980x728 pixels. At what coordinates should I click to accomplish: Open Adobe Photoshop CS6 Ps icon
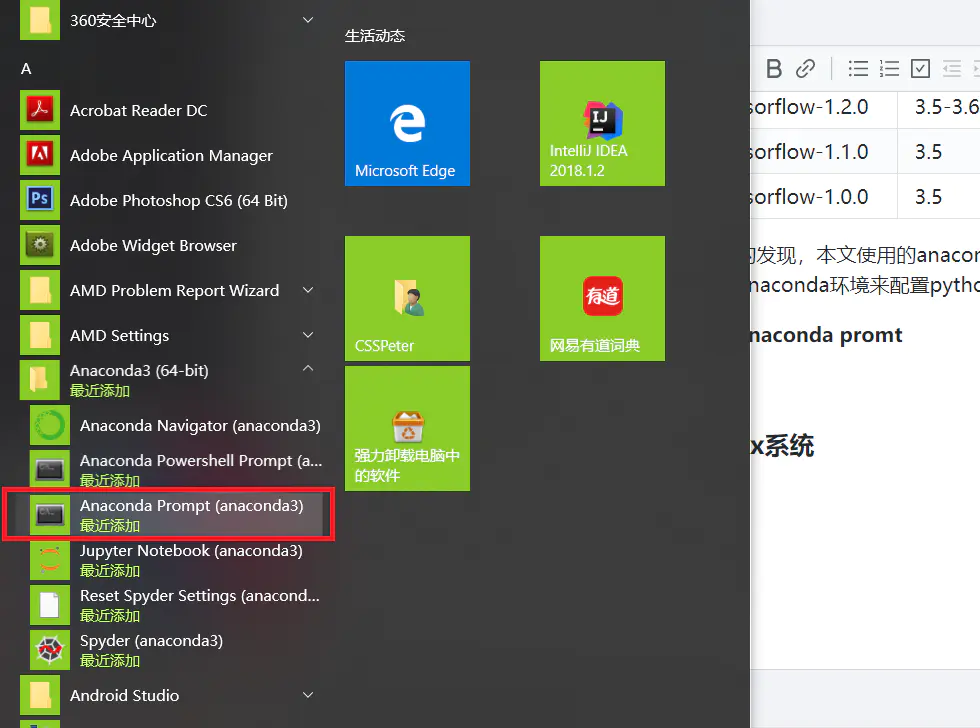click(x=40, y=200)
